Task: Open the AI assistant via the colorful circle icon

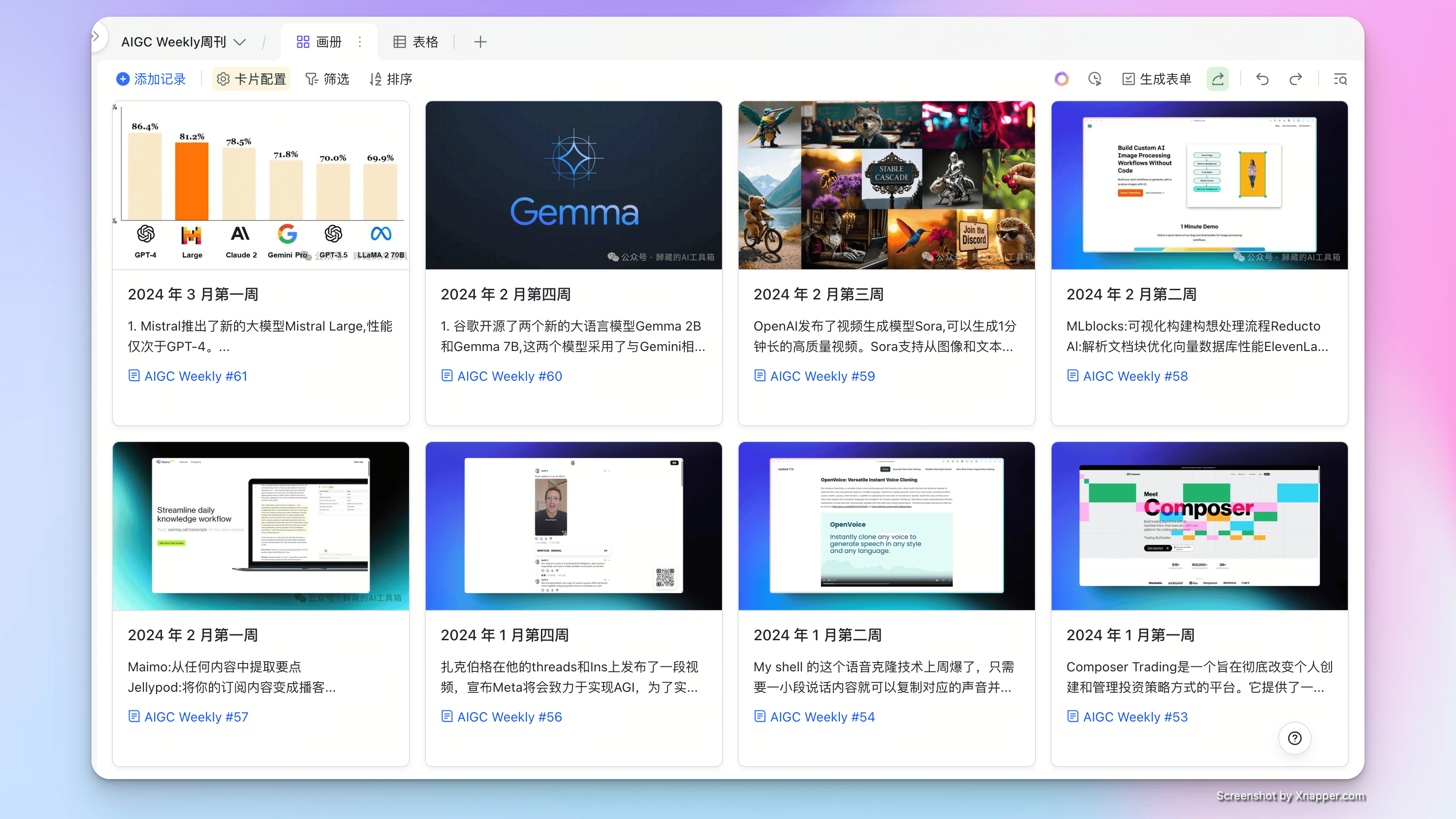Action: [1061, 78]
